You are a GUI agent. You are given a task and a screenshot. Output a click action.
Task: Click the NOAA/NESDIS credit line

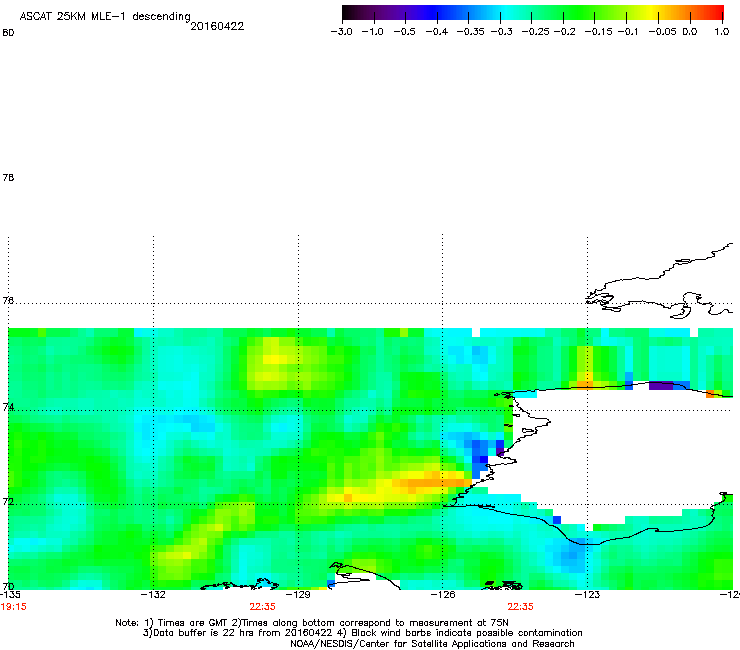(432, 644)
